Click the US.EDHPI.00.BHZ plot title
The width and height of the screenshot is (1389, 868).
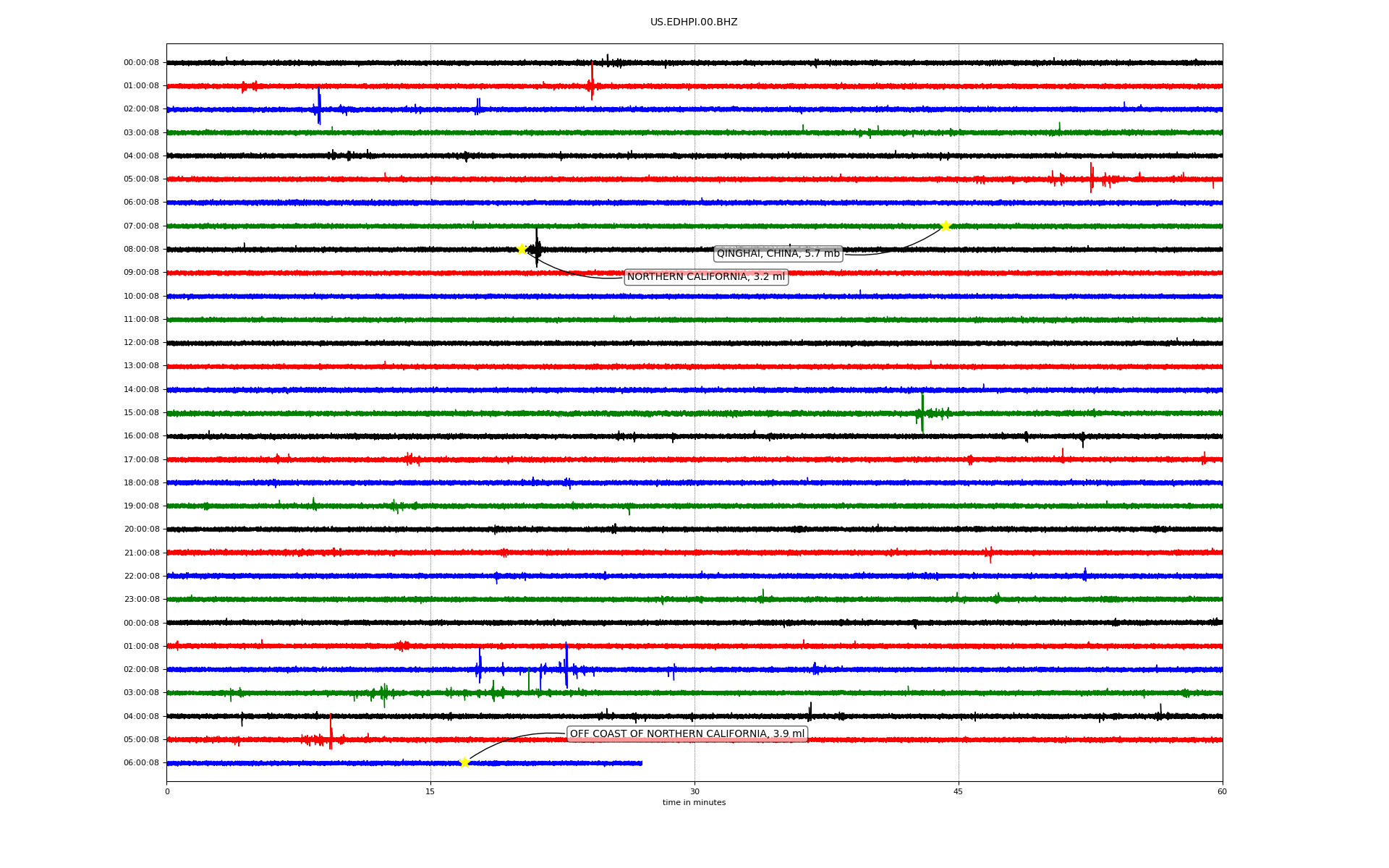693,22
